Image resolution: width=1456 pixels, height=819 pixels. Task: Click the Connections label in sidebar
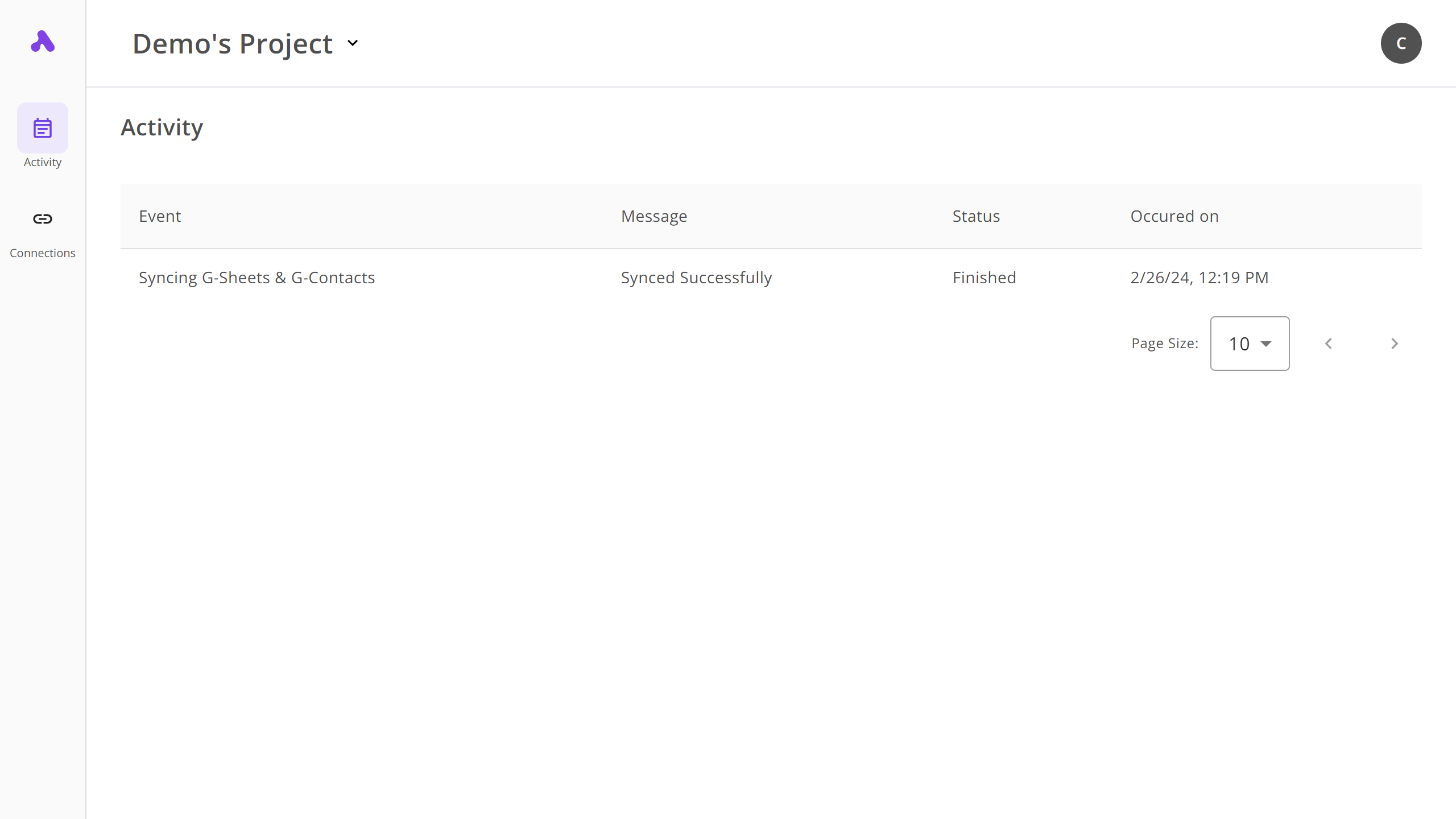pos(43,253)
